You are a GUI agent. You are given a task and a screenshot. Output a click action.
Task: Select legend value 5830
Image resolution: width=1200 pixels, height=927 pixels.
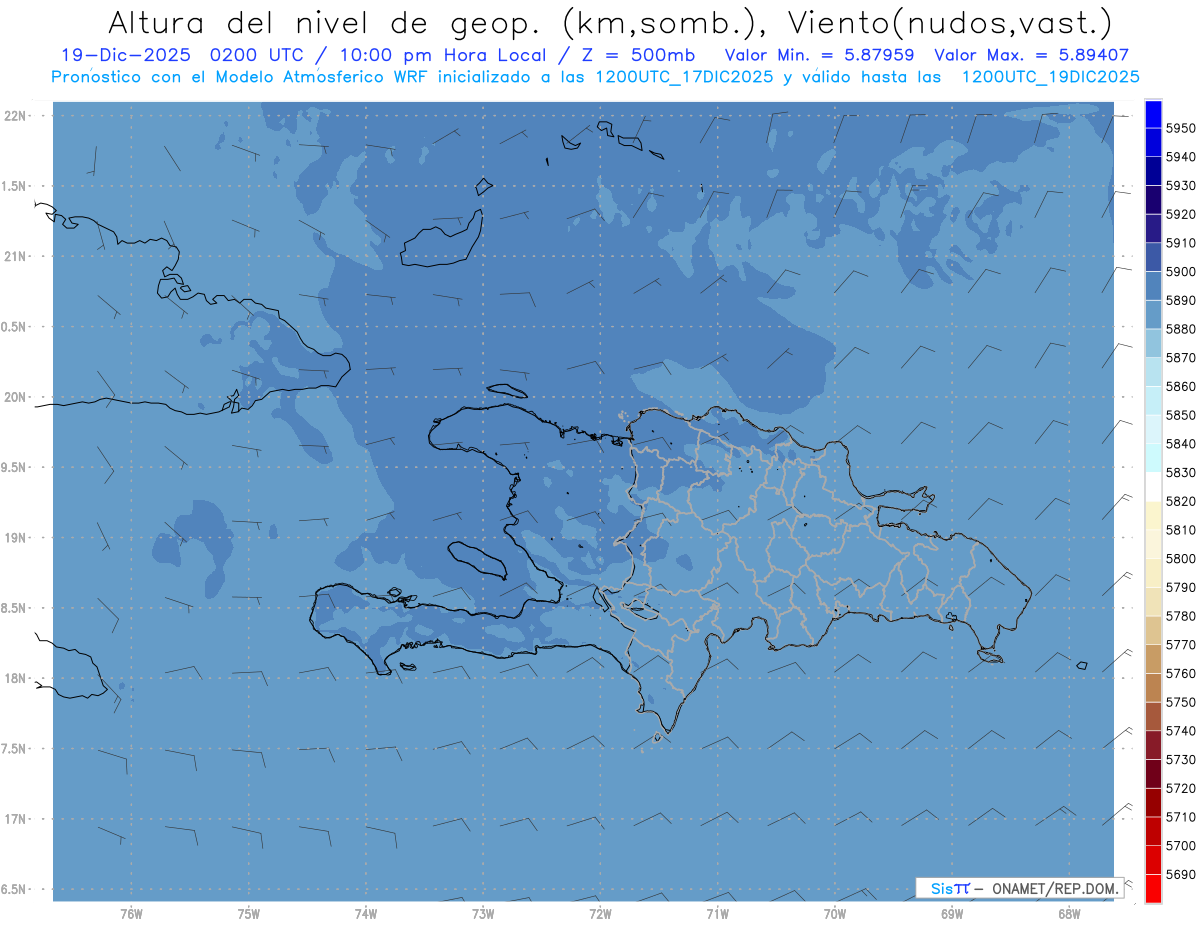[1181, 472]
